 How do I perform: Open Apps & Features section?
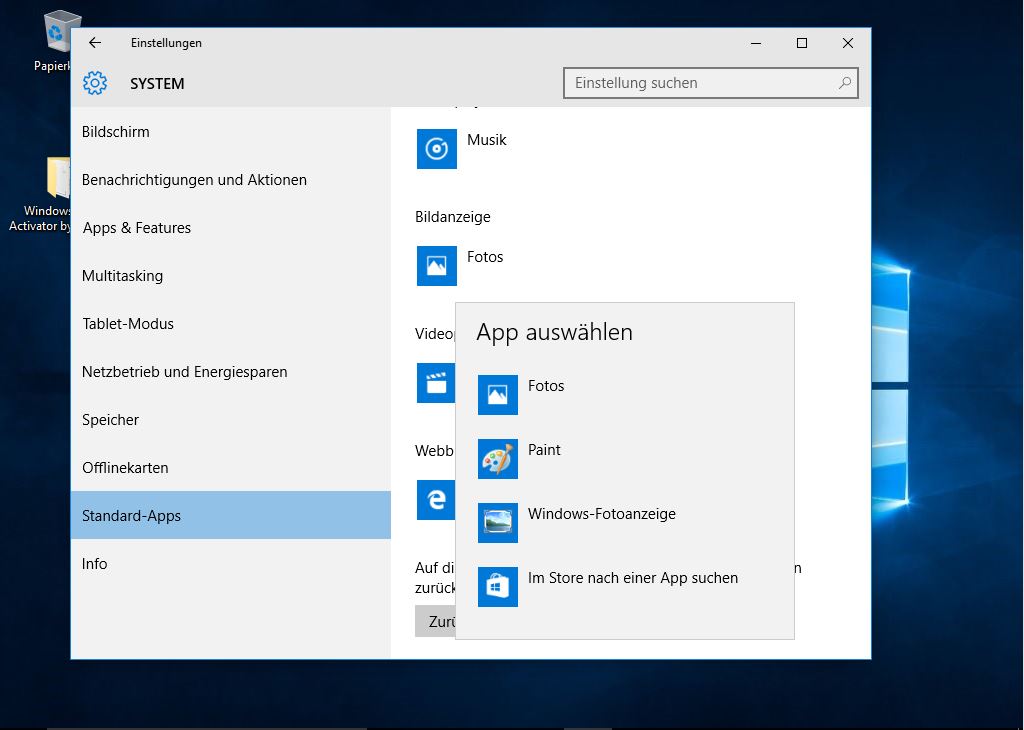click(x=231, y=228)
